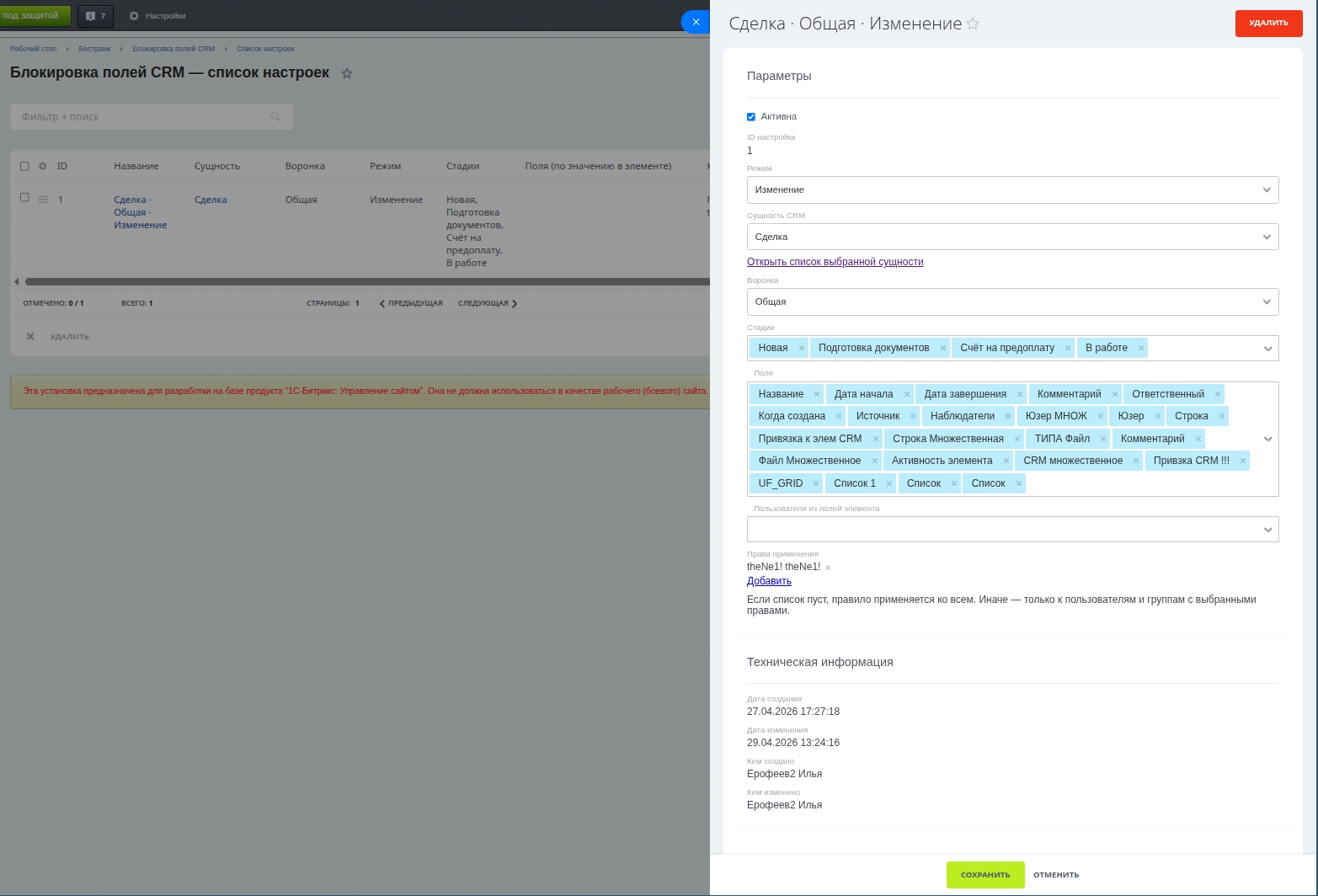
Task: Remove the 'В работе' stage tag
Action: (1141, 348)
